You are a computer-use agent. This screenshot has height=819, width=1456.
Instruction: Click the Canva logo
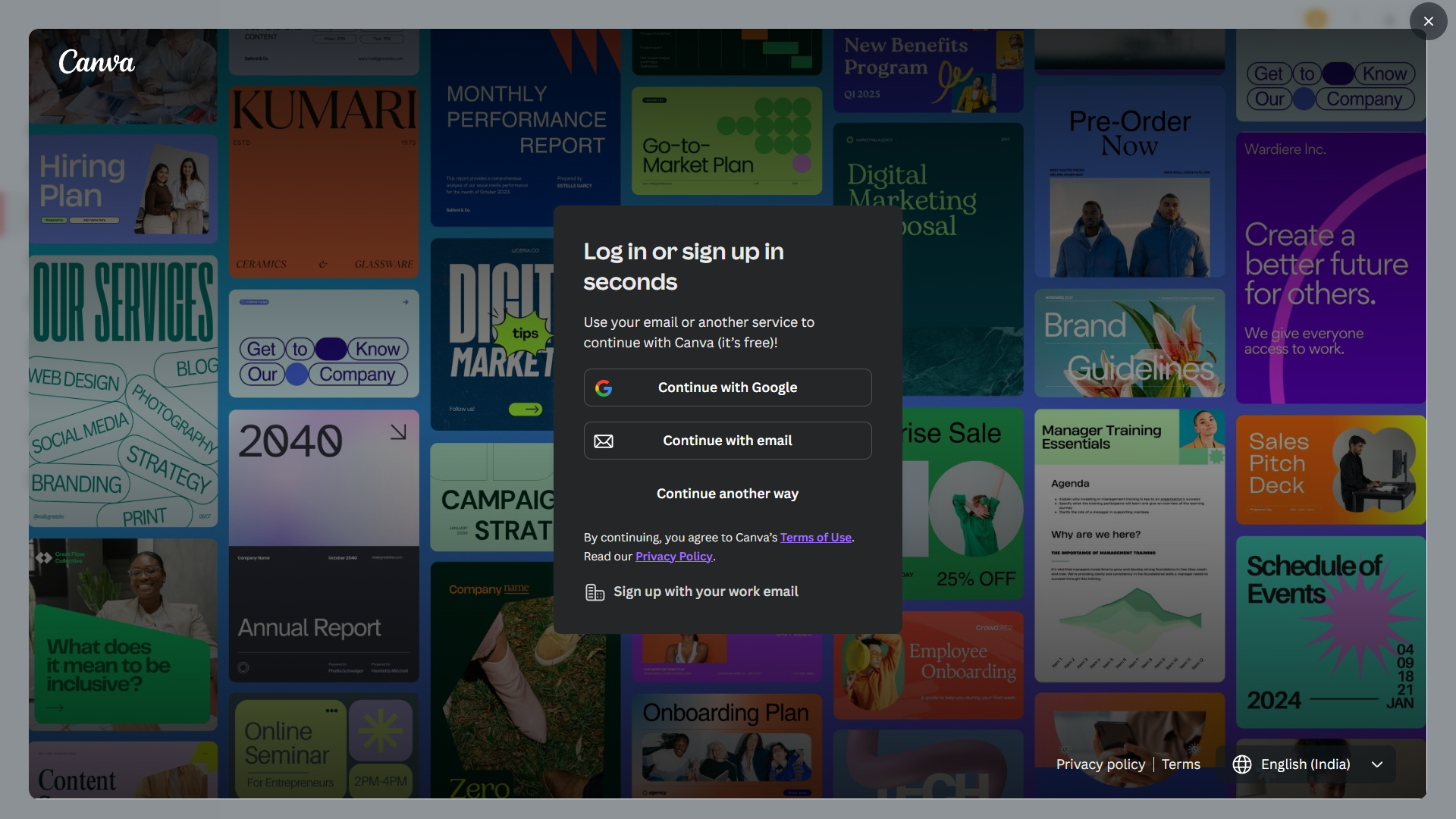96,62
